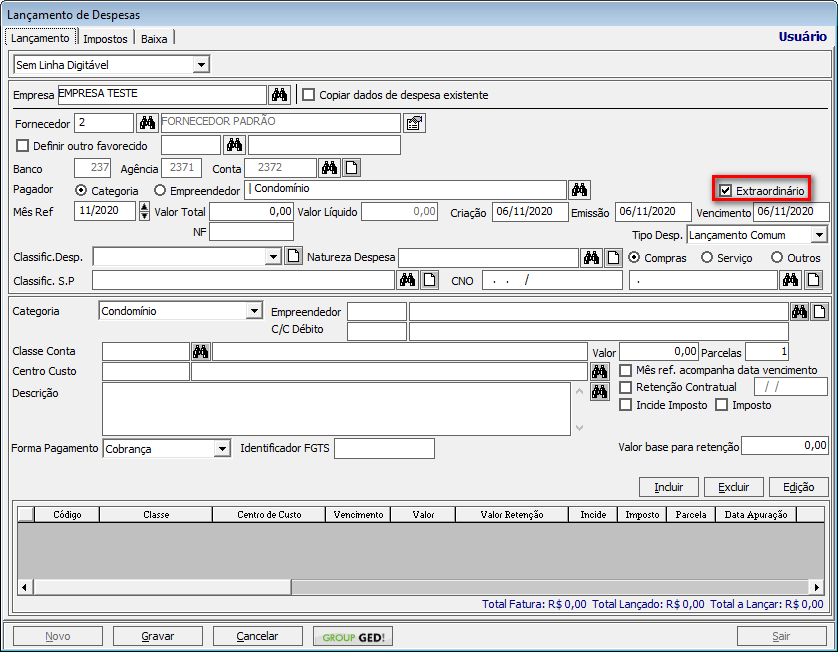Click Valor base para retenção field
This screenshot has width=838, height=652.
785,445
